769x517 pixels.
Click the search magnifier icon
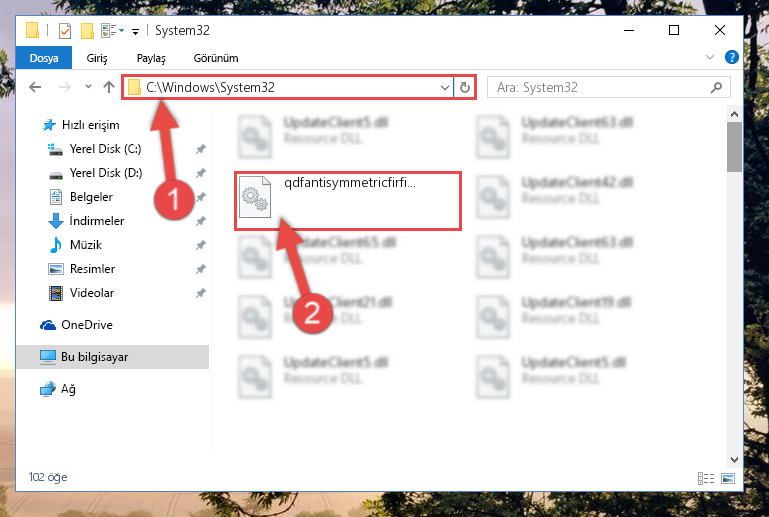(x=716, y=87)
